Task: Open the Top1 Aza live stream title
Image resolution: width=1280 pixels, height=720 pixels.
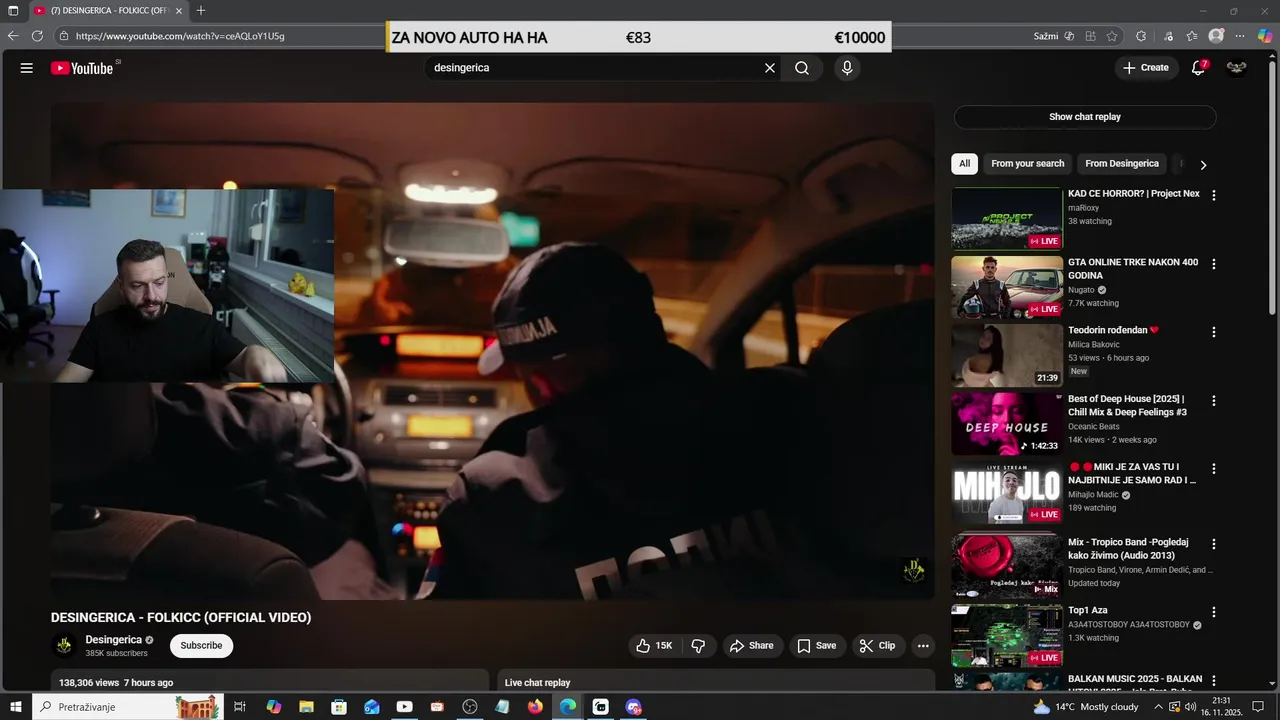Action: tap(1088, 610)
